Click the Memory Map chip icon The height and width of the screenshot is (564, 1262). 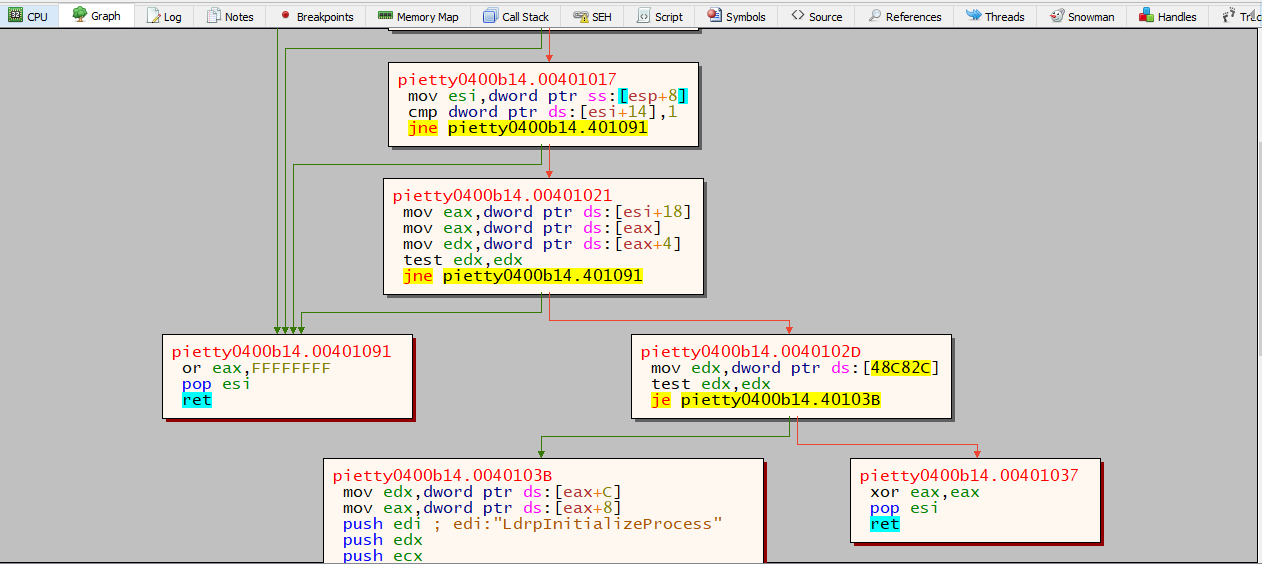[385, 16]
